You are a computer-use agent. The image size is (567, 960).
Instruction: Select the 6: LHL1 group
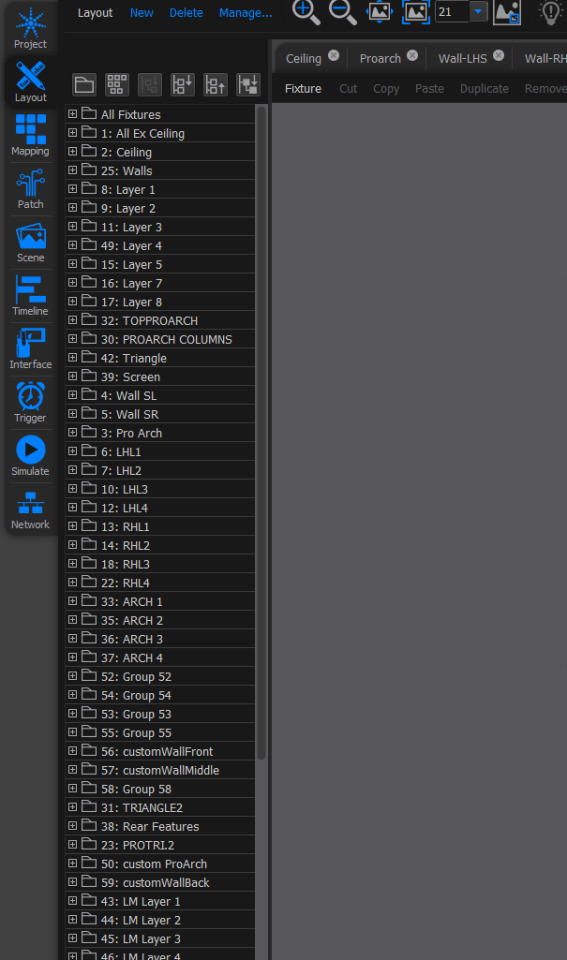(x=160, y=451)
